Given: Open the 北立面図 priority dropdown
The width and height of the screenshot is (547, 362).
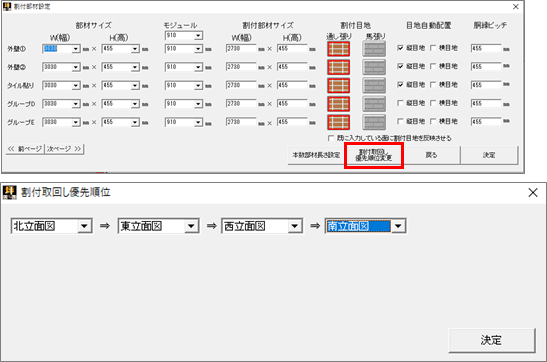Looking at the screenshot, I should [x=84, y=226].
